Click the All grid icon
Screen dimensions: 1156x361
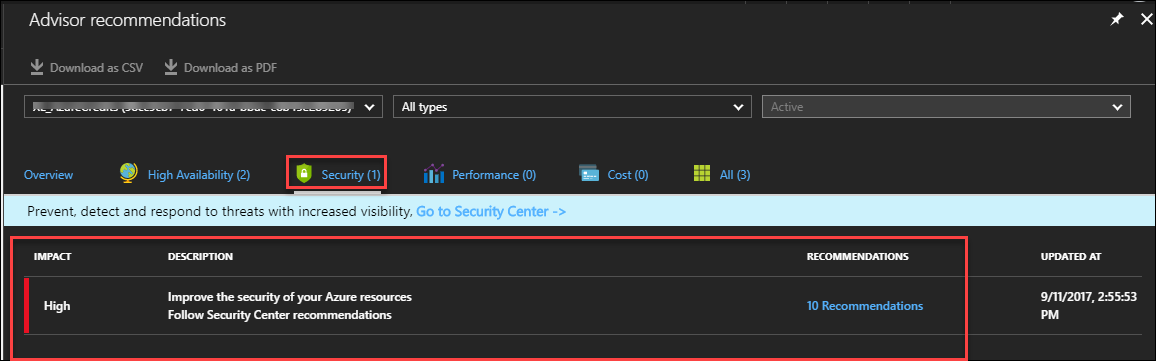[702, 174]
